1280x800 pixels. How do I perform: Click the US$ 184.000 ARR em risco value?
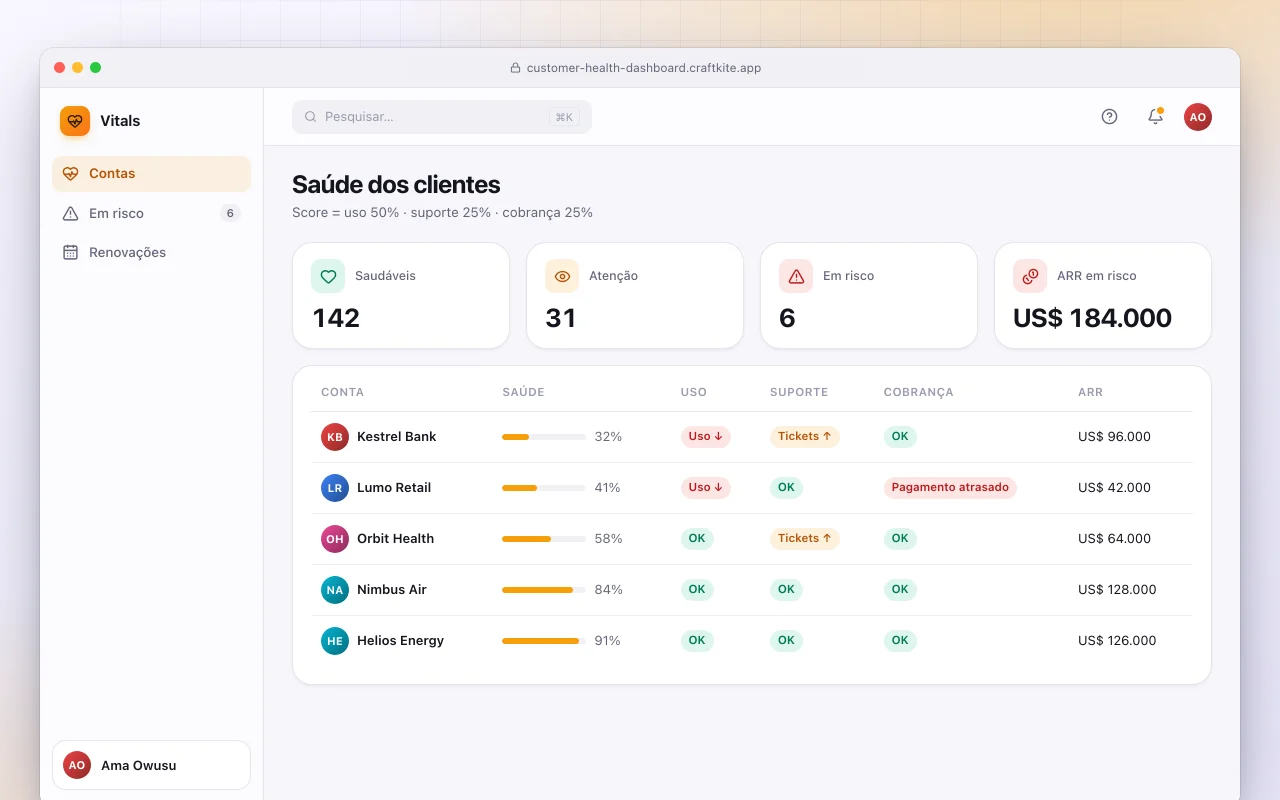(1092, 318)
